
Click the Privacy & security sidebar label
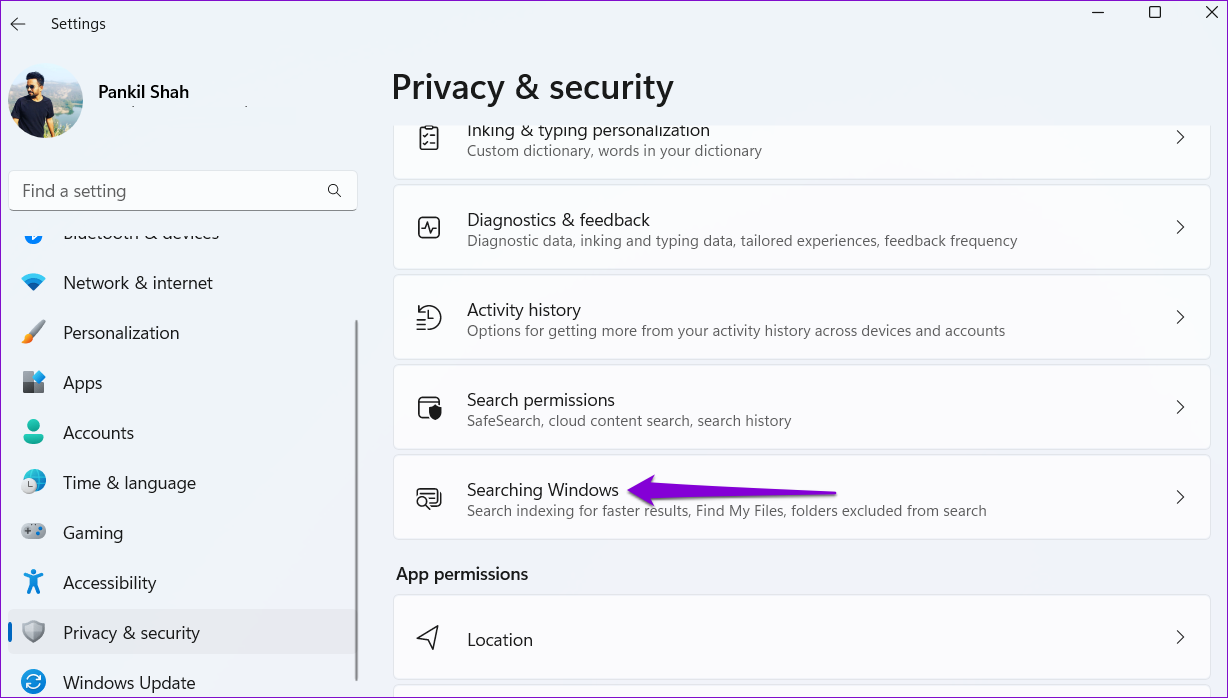click(x=131, y=633)
